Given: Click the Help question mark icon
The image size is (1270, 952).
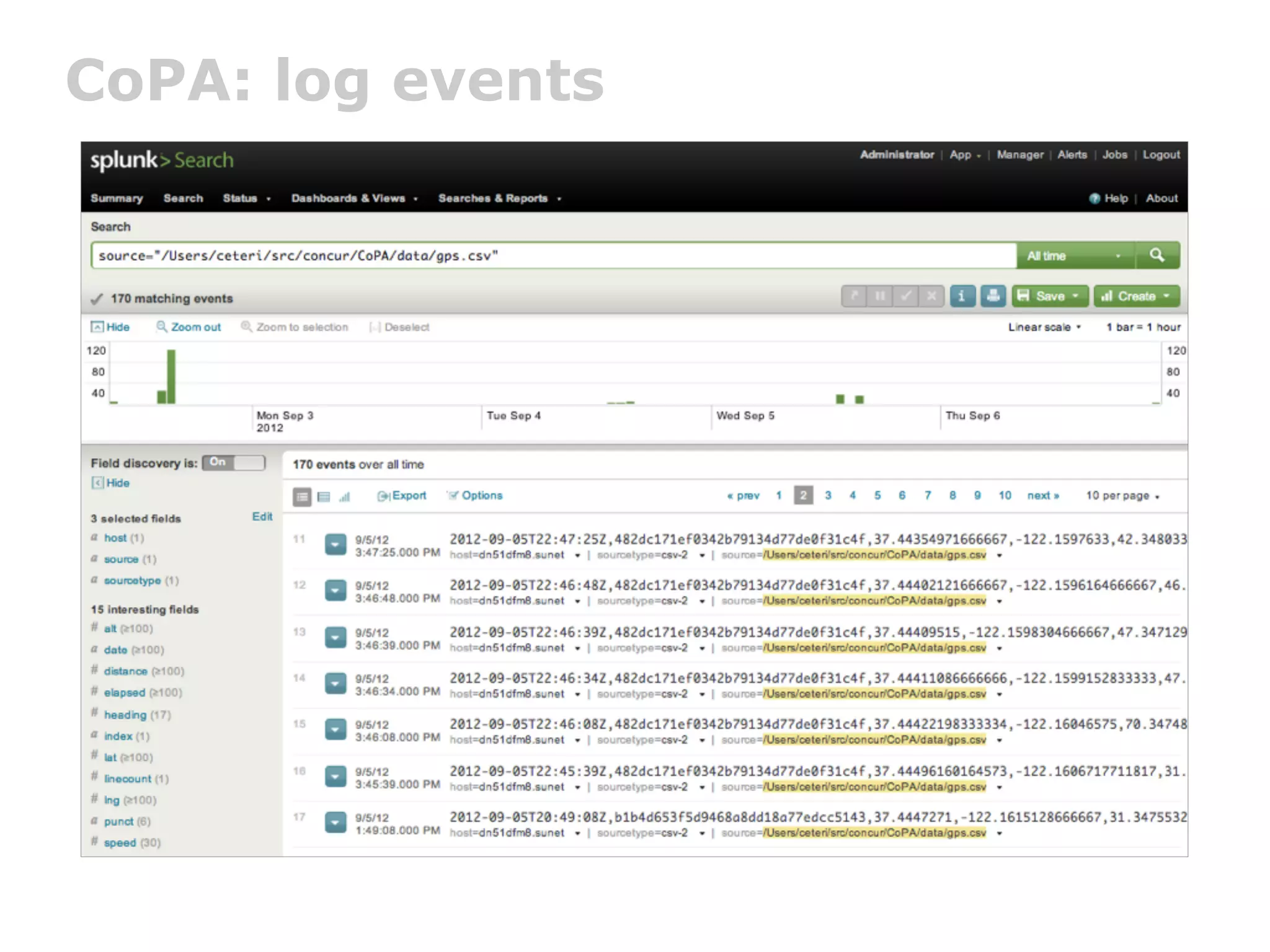Looking at the screenshot, I should click(x=1095, y=198).
